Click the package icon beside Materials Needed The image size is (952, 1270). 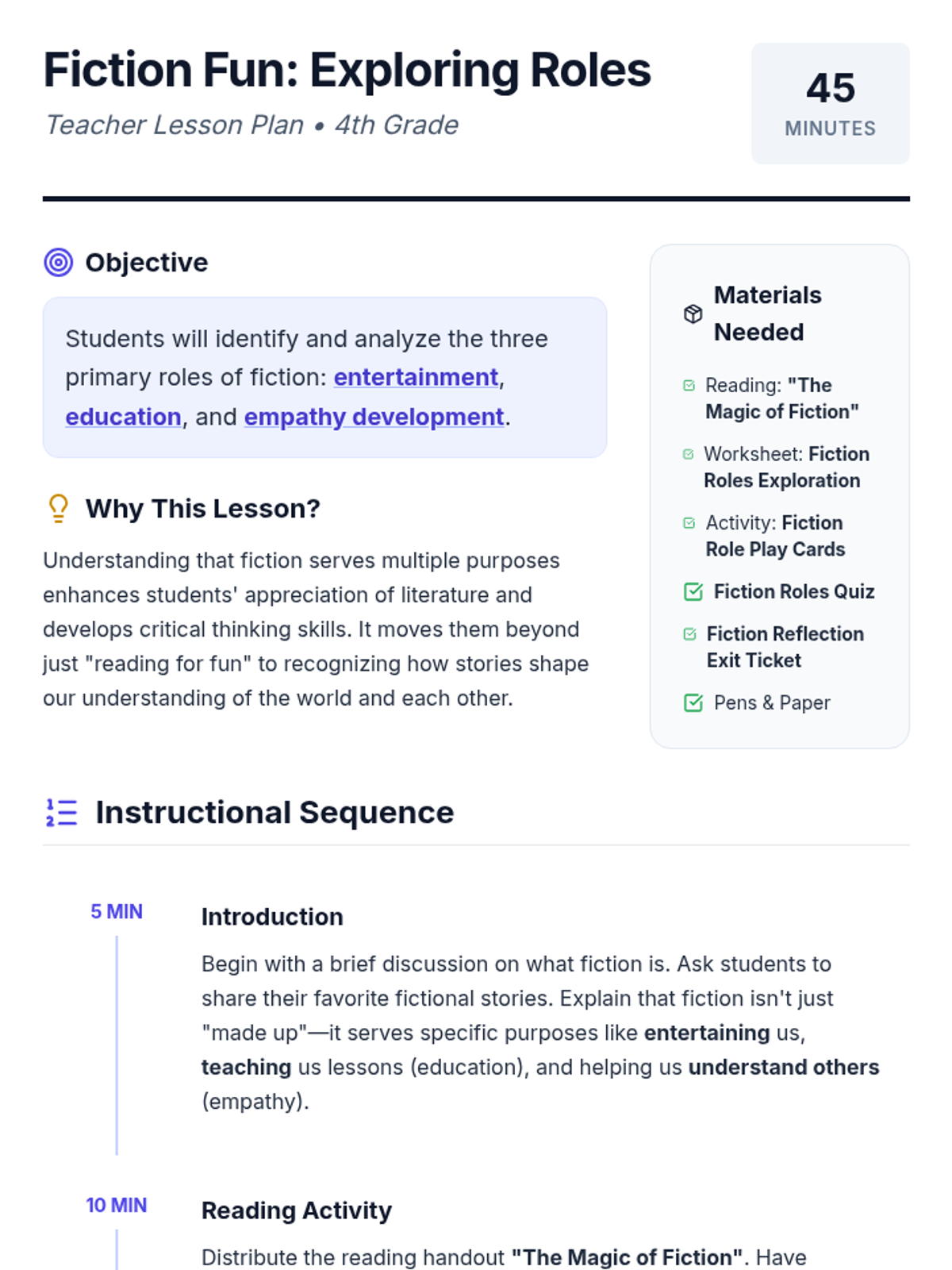coord(693,314)
